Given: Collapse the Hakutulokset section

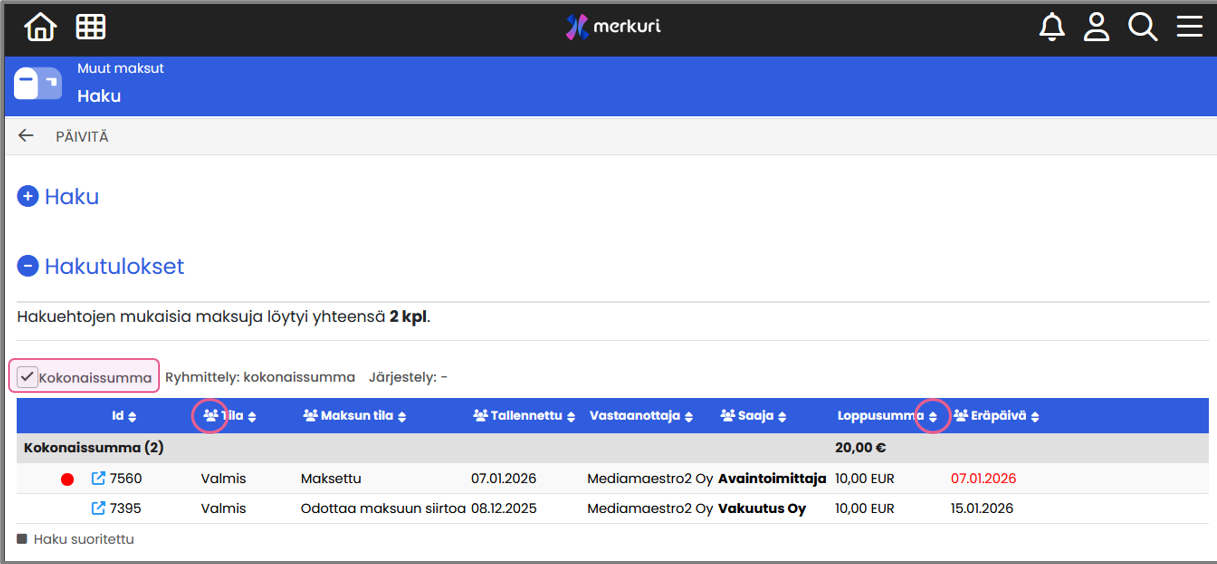Looking at the screenshot, I should [x=28, y=267].
